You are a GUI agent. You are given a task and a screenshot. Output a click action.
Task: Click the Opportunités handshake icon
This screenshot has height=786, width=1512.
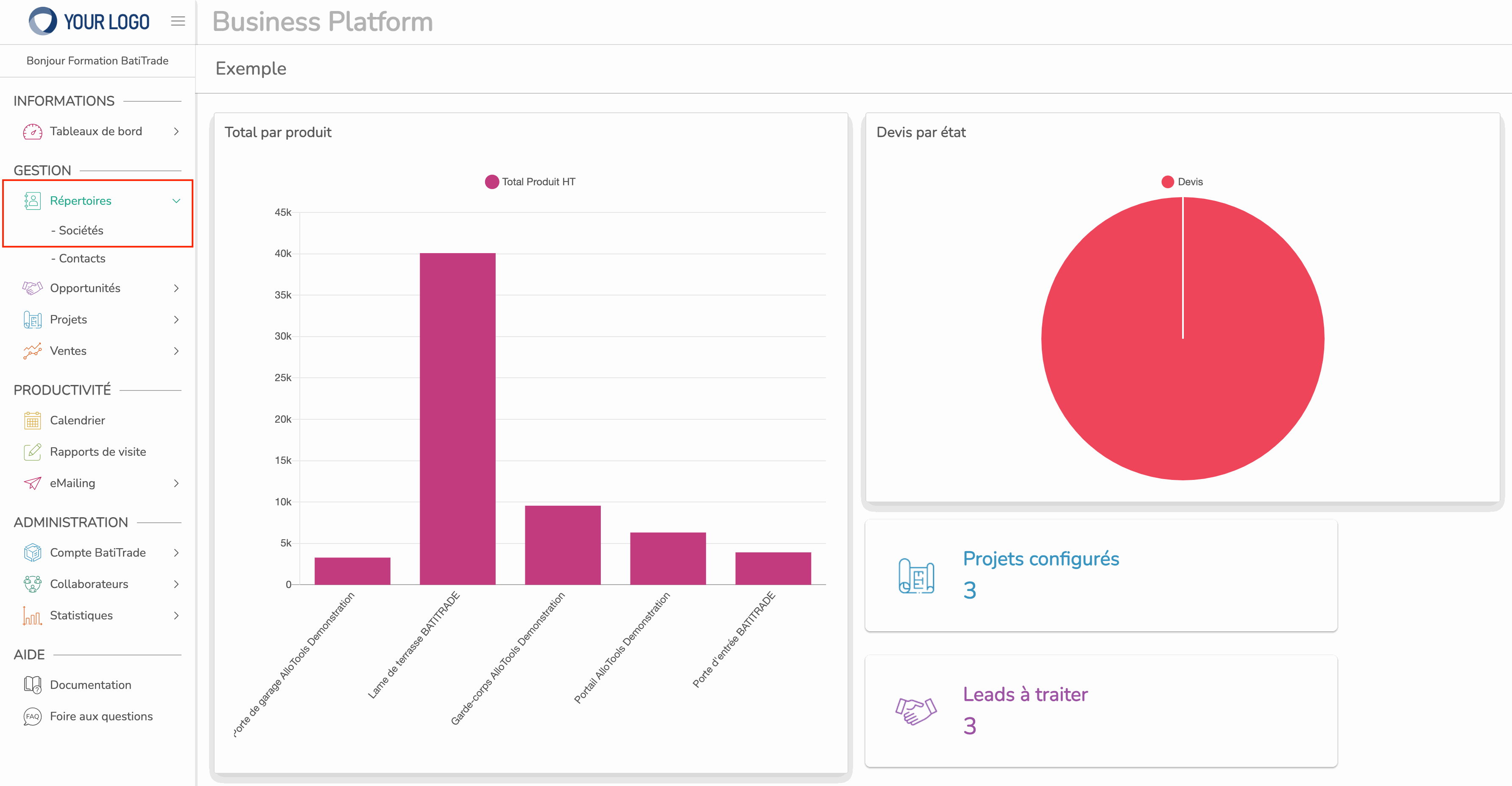tap(32, 288)
